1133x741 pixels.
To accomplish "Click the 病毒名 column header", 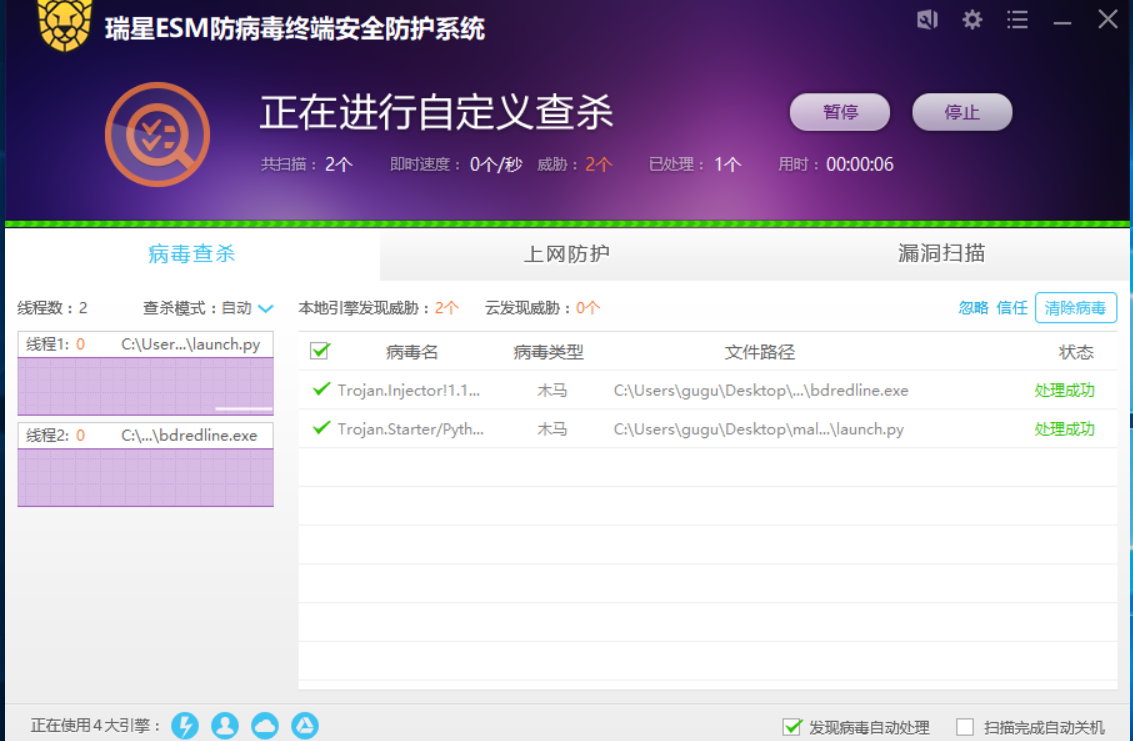I will 412,352.
